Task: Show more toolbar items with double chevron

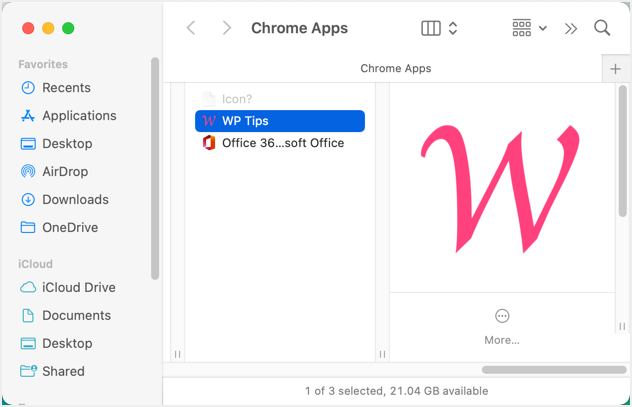Action: [571, 28]
